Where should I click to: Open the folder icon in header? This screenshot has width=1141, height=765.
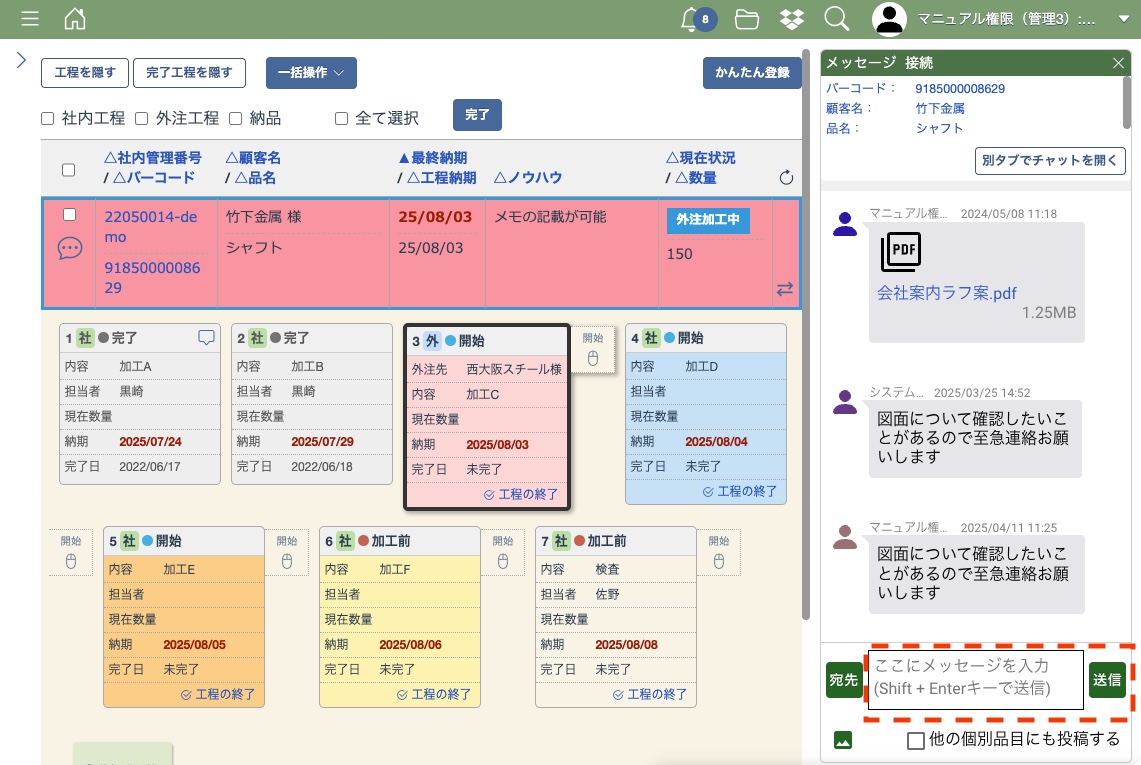(x=746, y=19)
